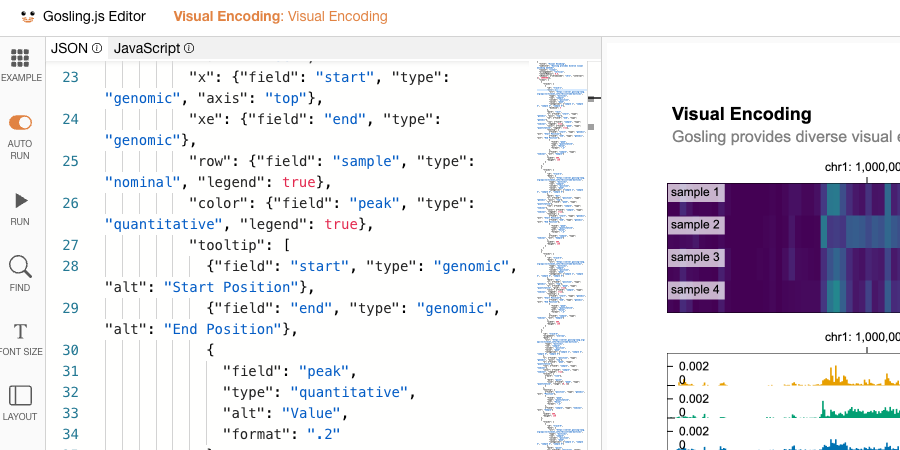Click the info icon beside JavaScript
900x450 pixels.
pyautogui.click(x=189, y=48)
